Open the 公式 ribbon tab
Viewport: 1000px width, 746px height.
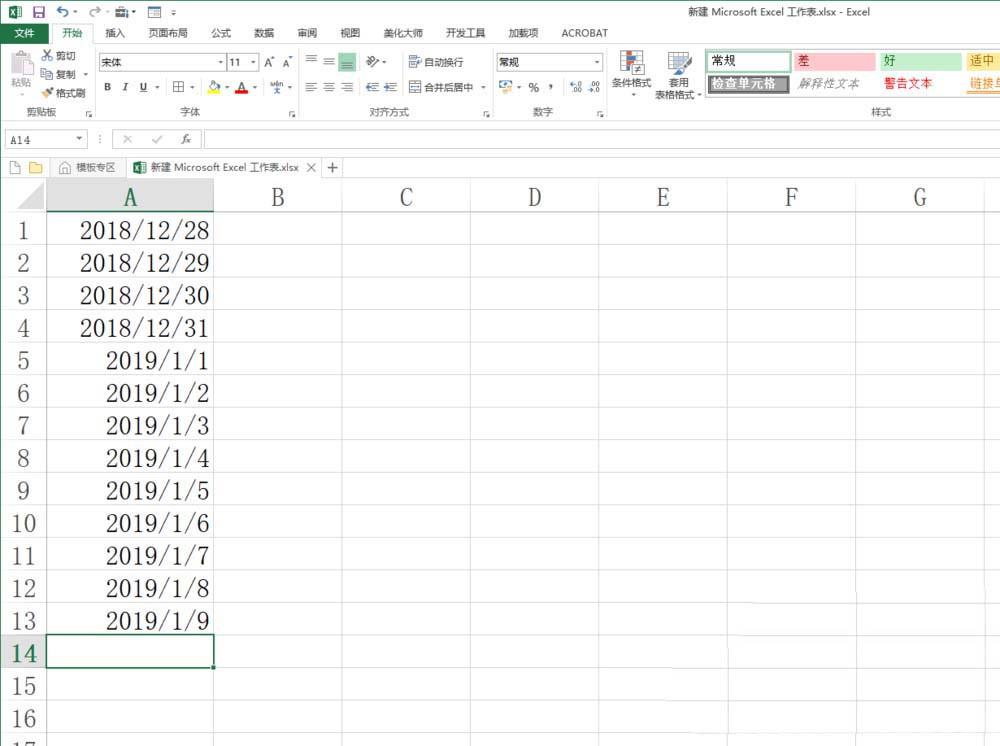click(221, 33)
